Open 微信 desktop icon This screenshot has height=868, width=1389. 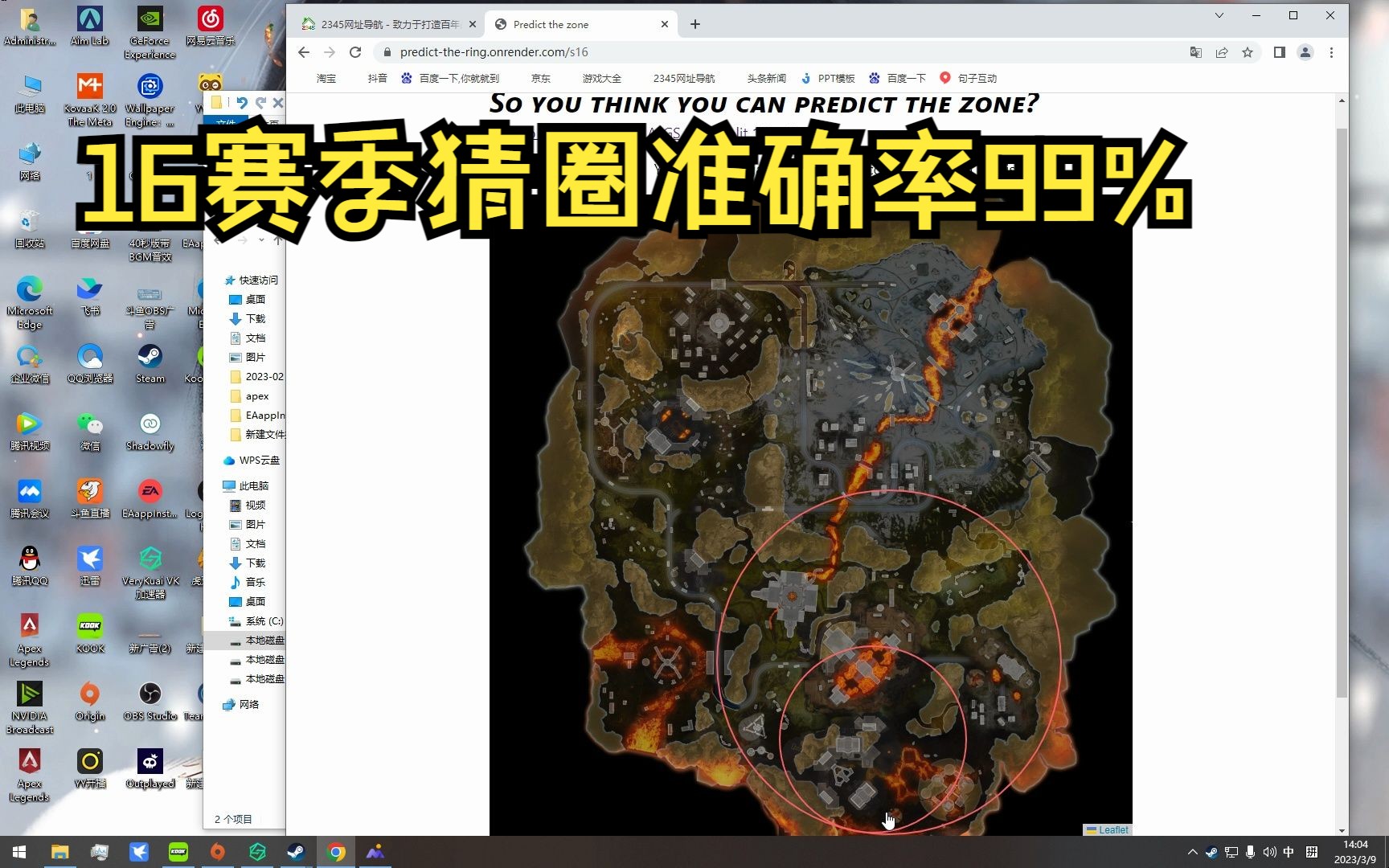89,431
